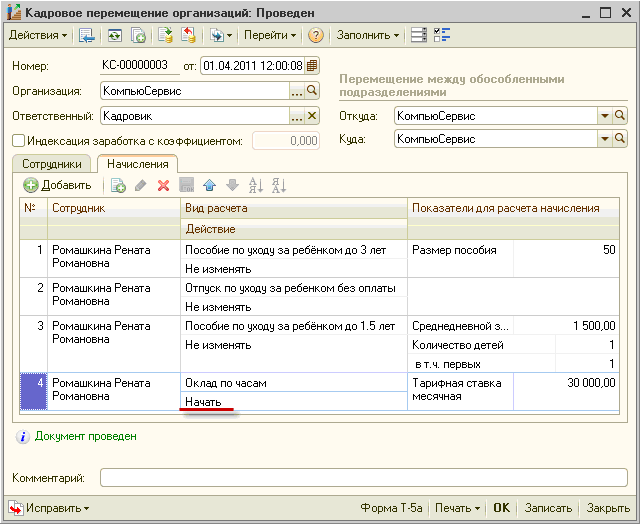Click the posting results list icon

418,36
